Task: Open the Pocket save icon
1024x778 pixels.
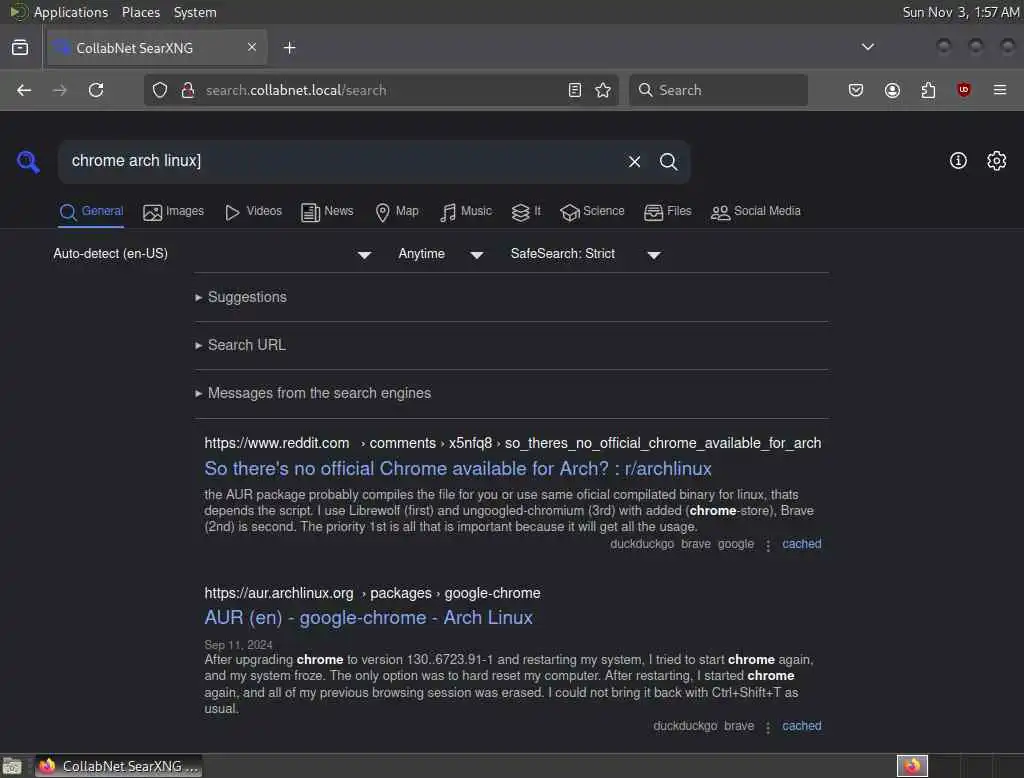Action: click(x=856, y=90)
